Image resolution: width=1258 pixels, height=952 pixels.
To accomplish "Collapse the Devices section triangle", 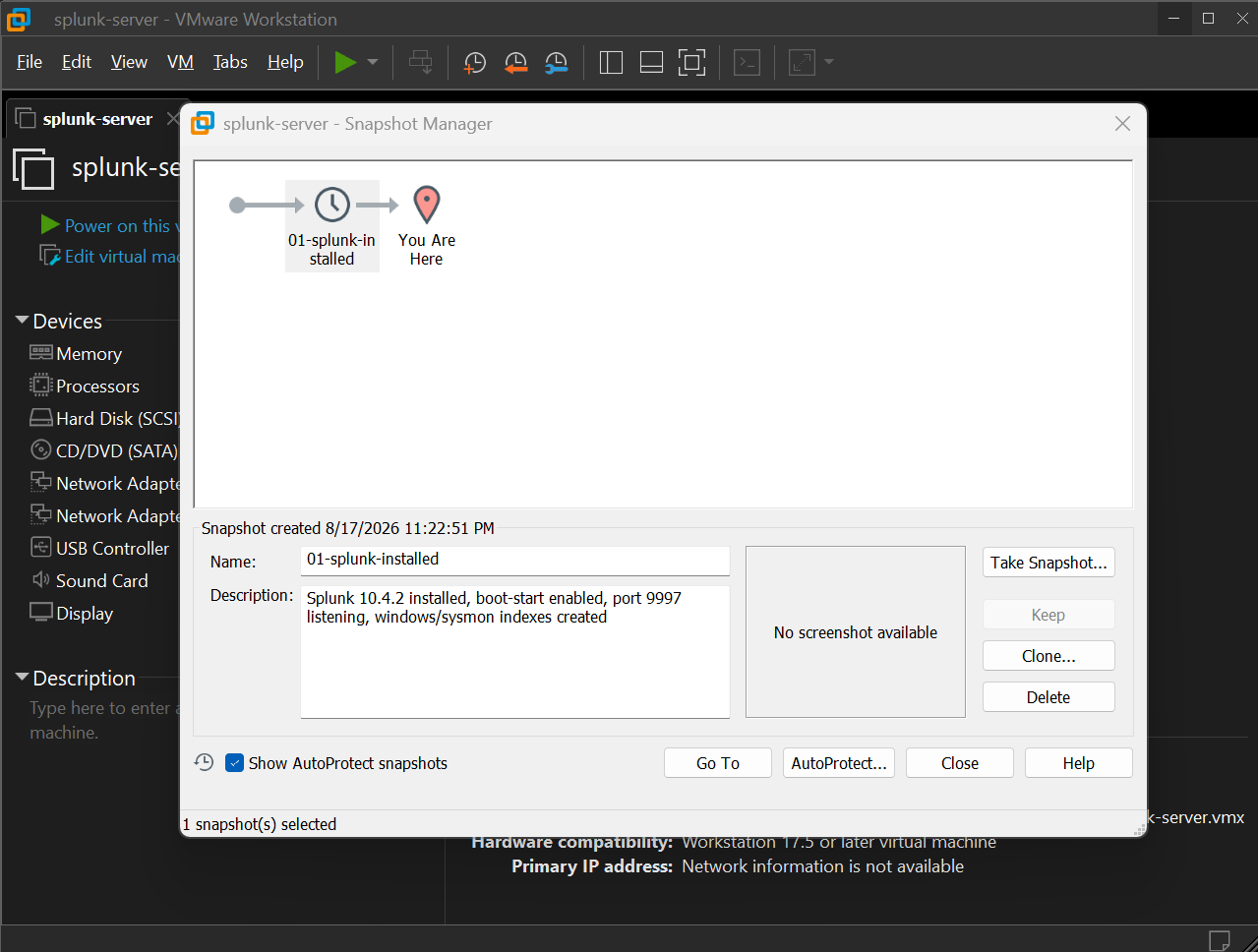I will [22, 321].
